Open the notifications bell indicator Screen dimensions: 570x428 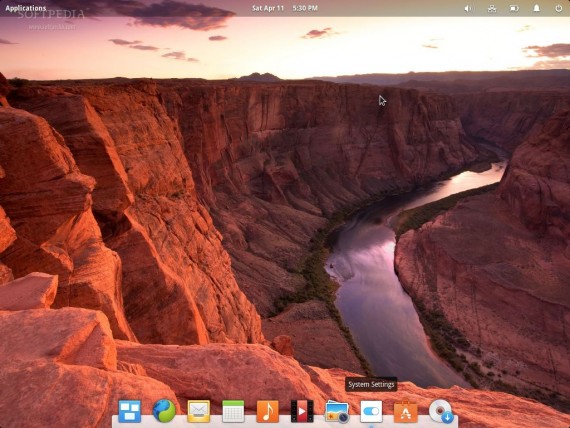coord(536,8)
